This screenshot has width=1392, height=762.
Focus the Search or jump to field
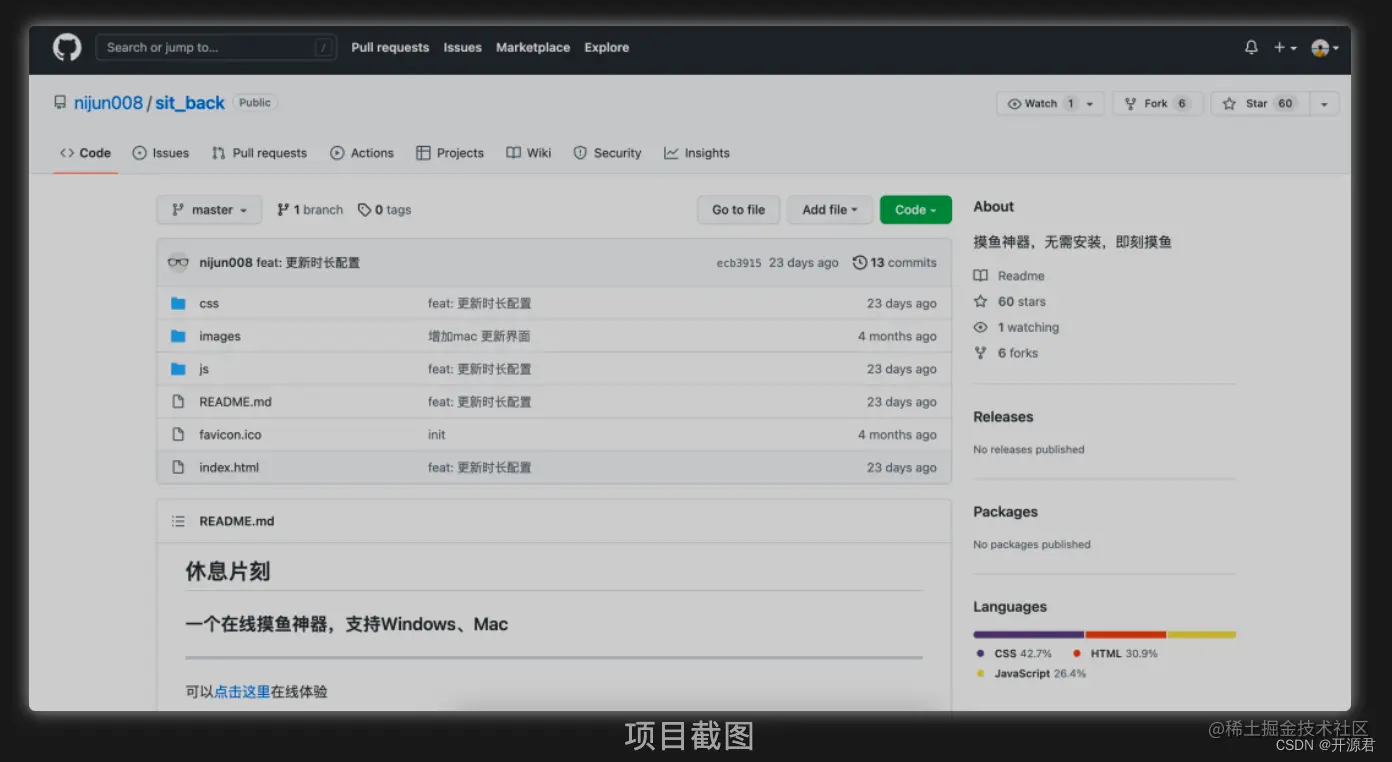[216, 47]
